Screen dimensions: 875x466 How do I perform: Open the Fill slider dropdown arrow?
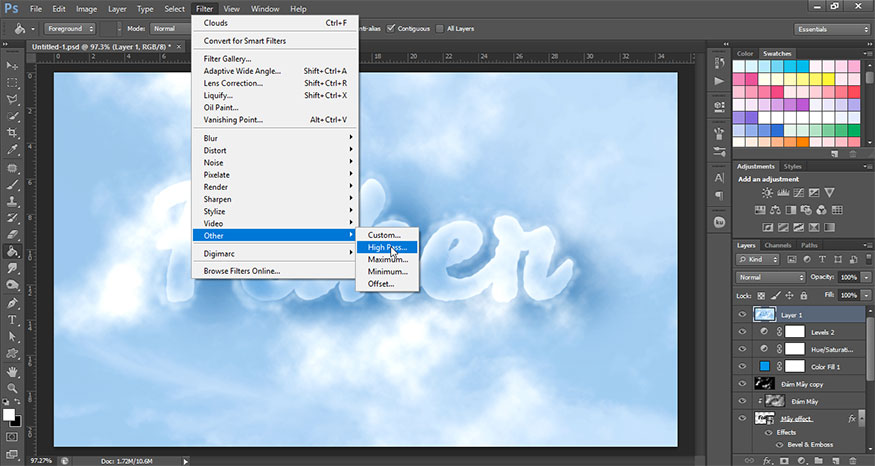pyautogui.click(x=866, y=295)
